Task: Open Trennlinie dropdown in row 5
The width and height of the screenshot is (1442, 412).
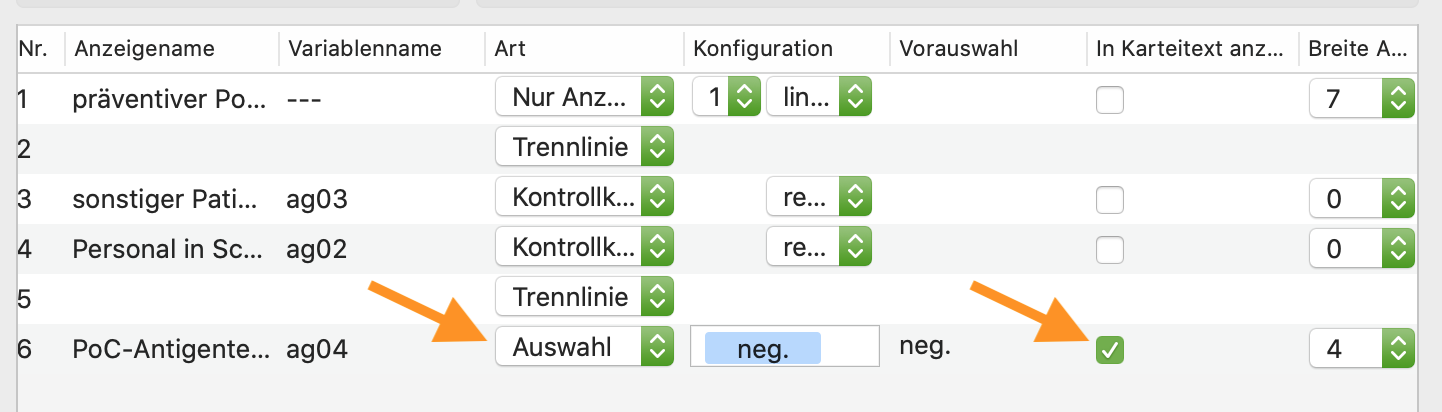Action: click(x=585, y=297)
